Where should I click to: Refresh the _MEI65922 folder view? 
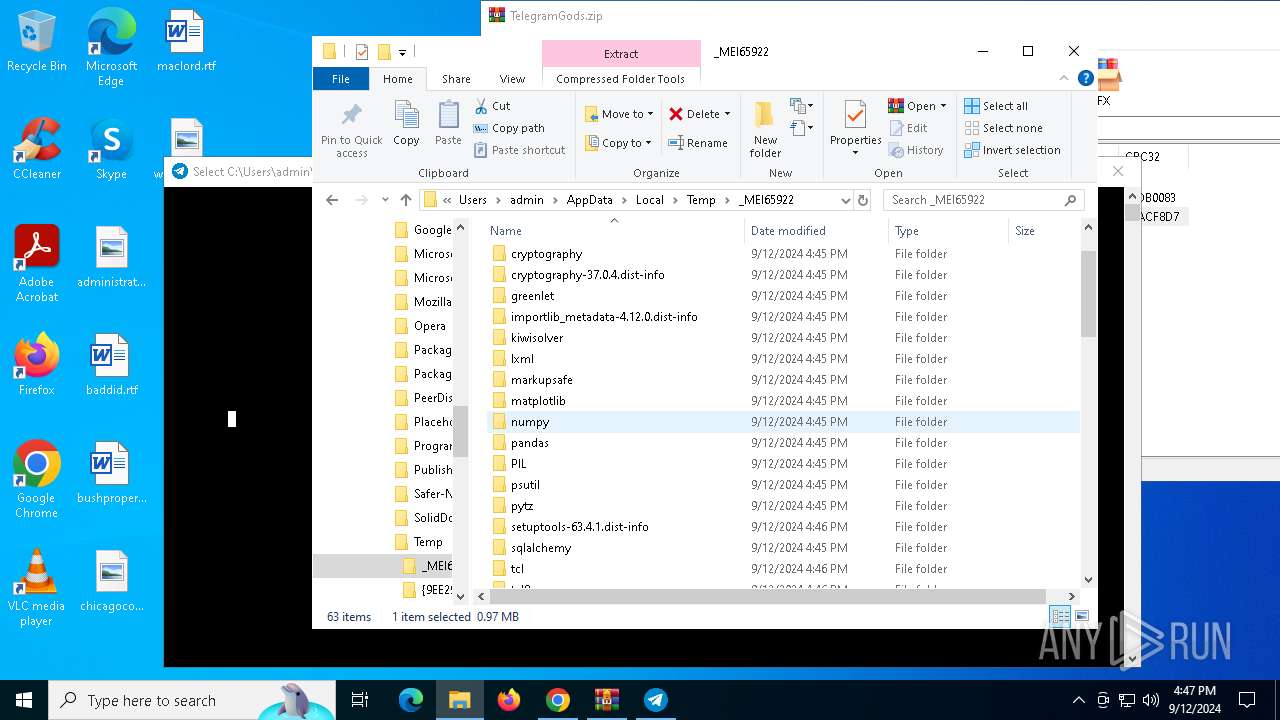point(863,200)
